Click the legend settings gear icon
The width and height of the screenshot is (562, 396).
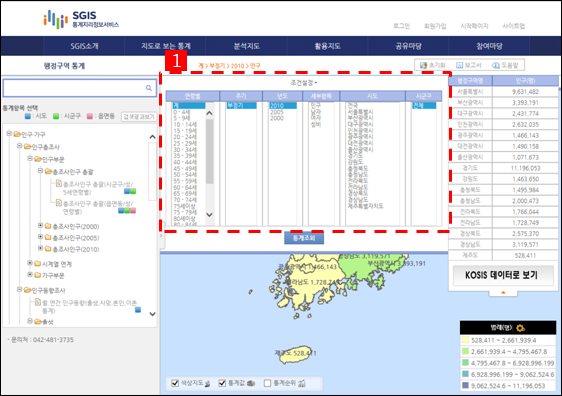(x=520, y=328)
